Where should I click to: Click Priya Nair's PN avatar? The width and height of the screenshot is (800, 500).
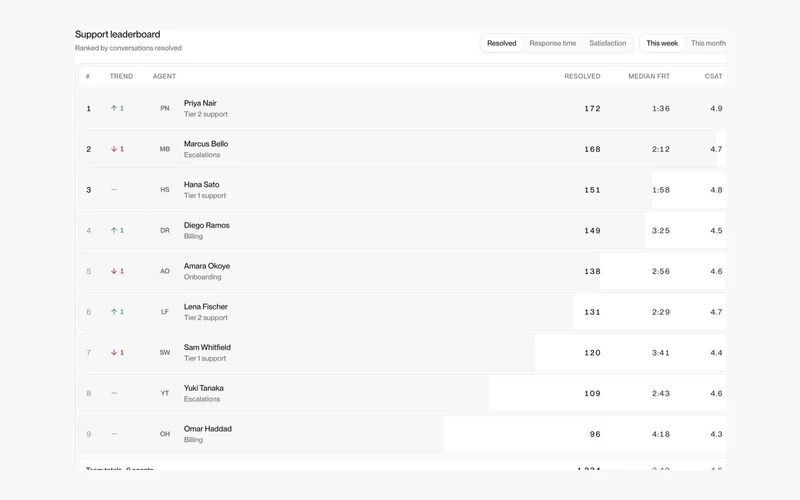[x=164, y=108]
